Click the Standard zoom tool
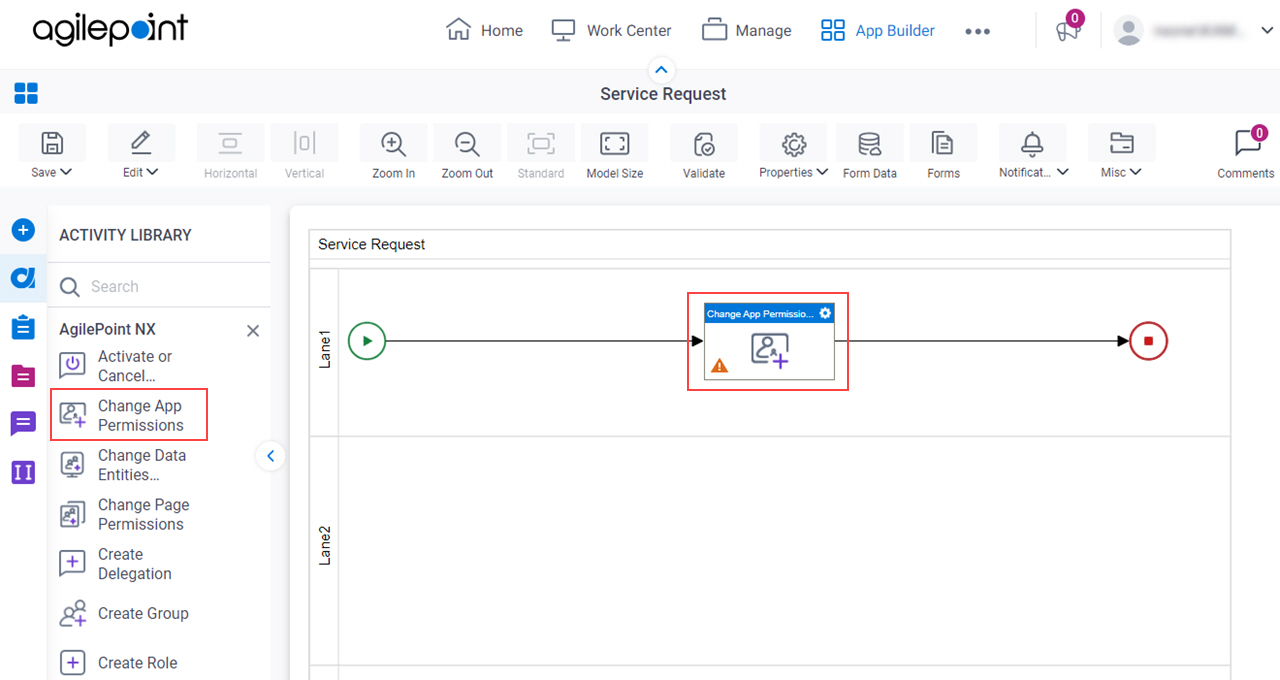Image resolution: width=1280 pixels, height=680 pixels. pos(541,152)
